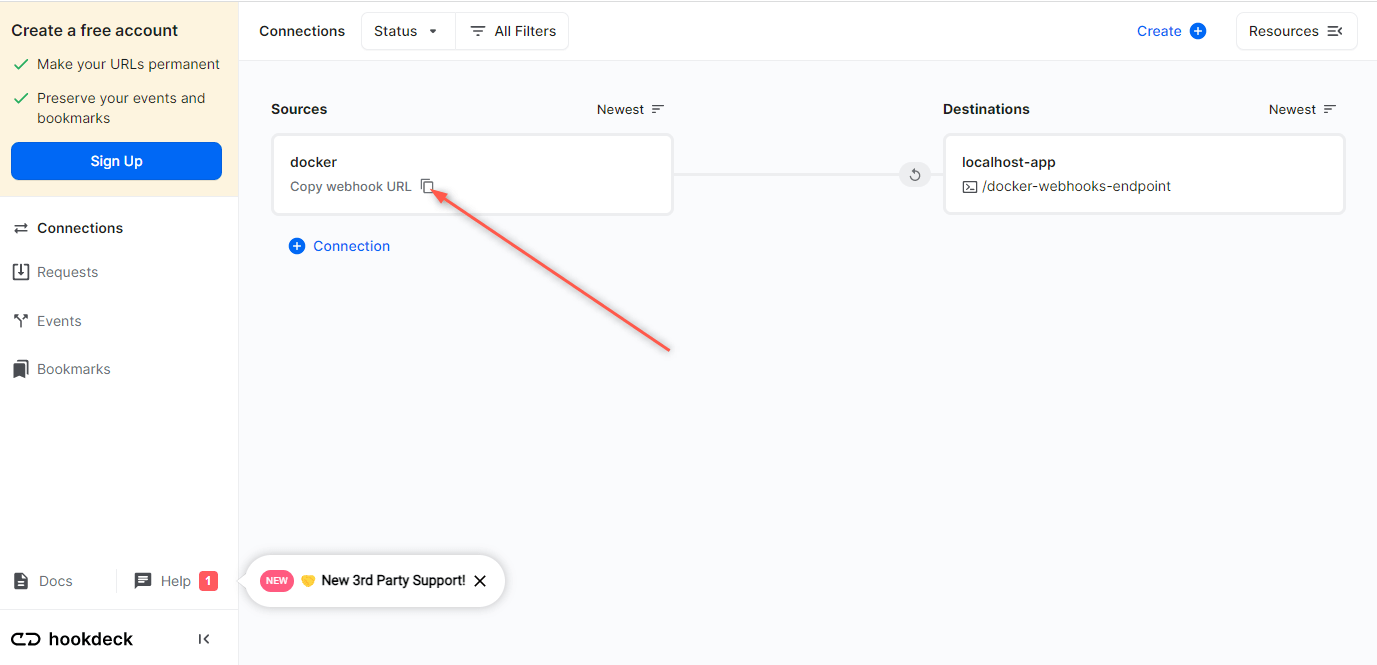Image resolution: width=1377 pixels, height=665 pixels.
Task: Copy the docker source webhook URL
Action: tap(428, 186)
